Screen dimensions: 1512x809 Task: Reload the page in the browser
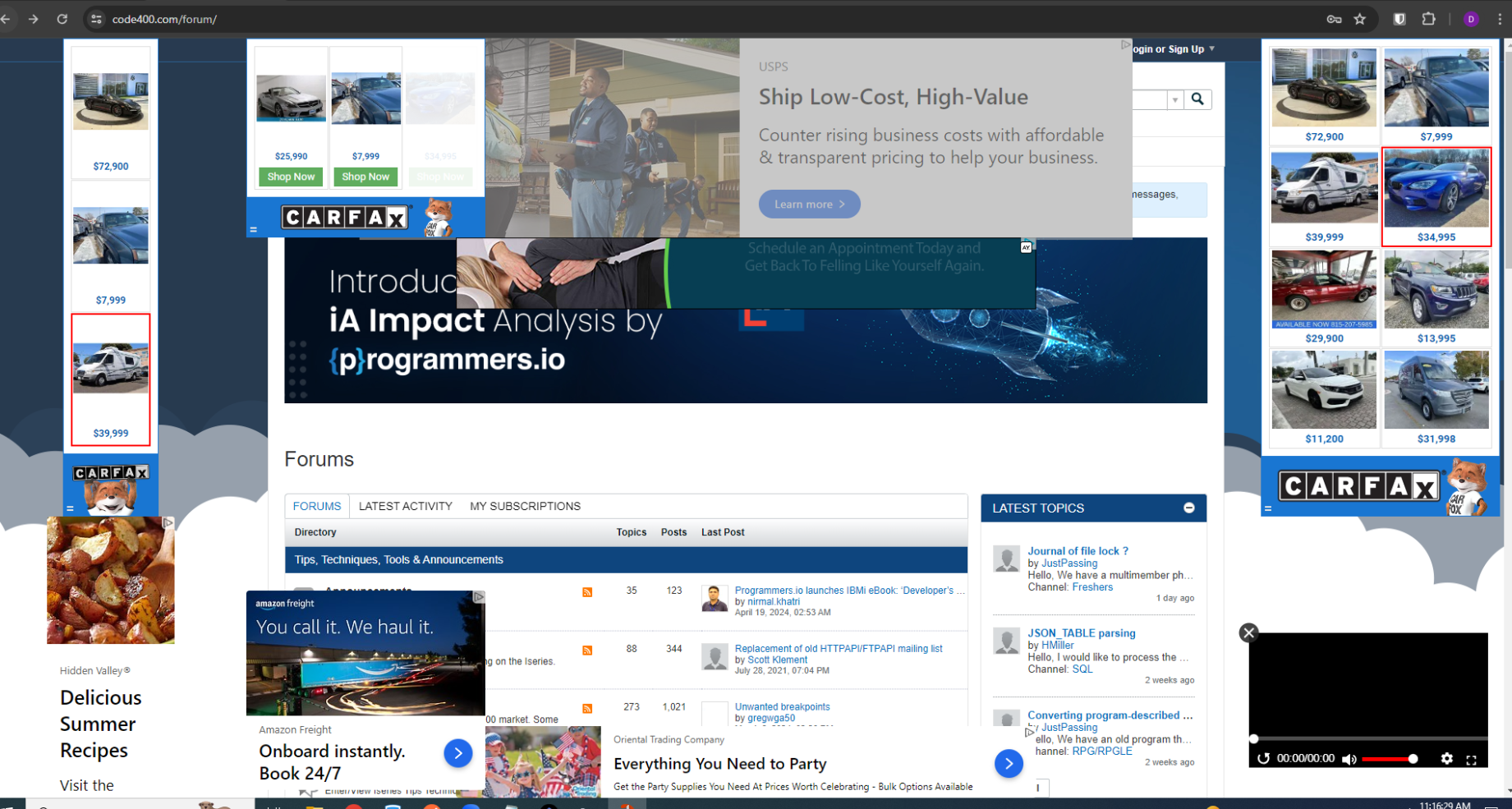62,19
